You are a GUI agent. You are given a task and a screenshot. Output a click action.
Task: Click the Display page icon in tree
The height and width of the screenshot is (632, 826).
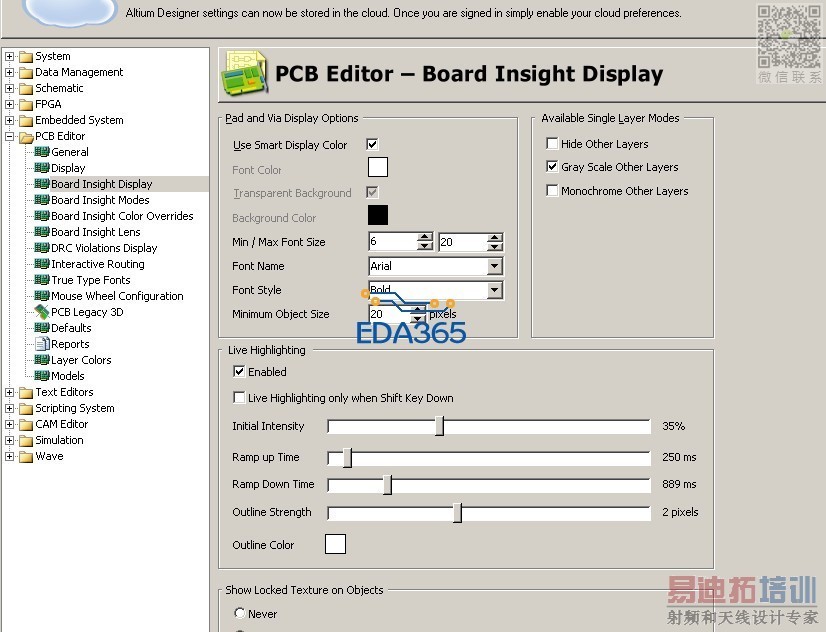pos(42,168)
